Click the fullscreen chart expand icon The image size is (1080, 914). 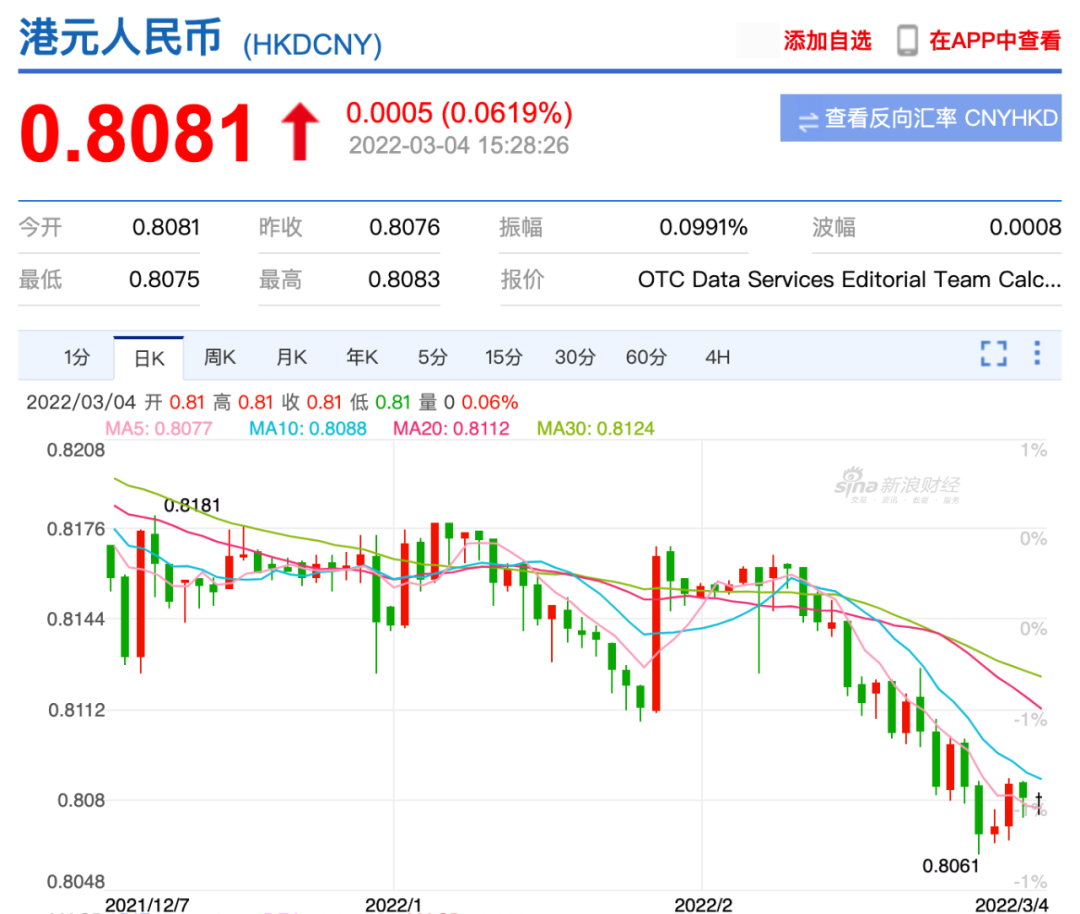tap(993, 356)
